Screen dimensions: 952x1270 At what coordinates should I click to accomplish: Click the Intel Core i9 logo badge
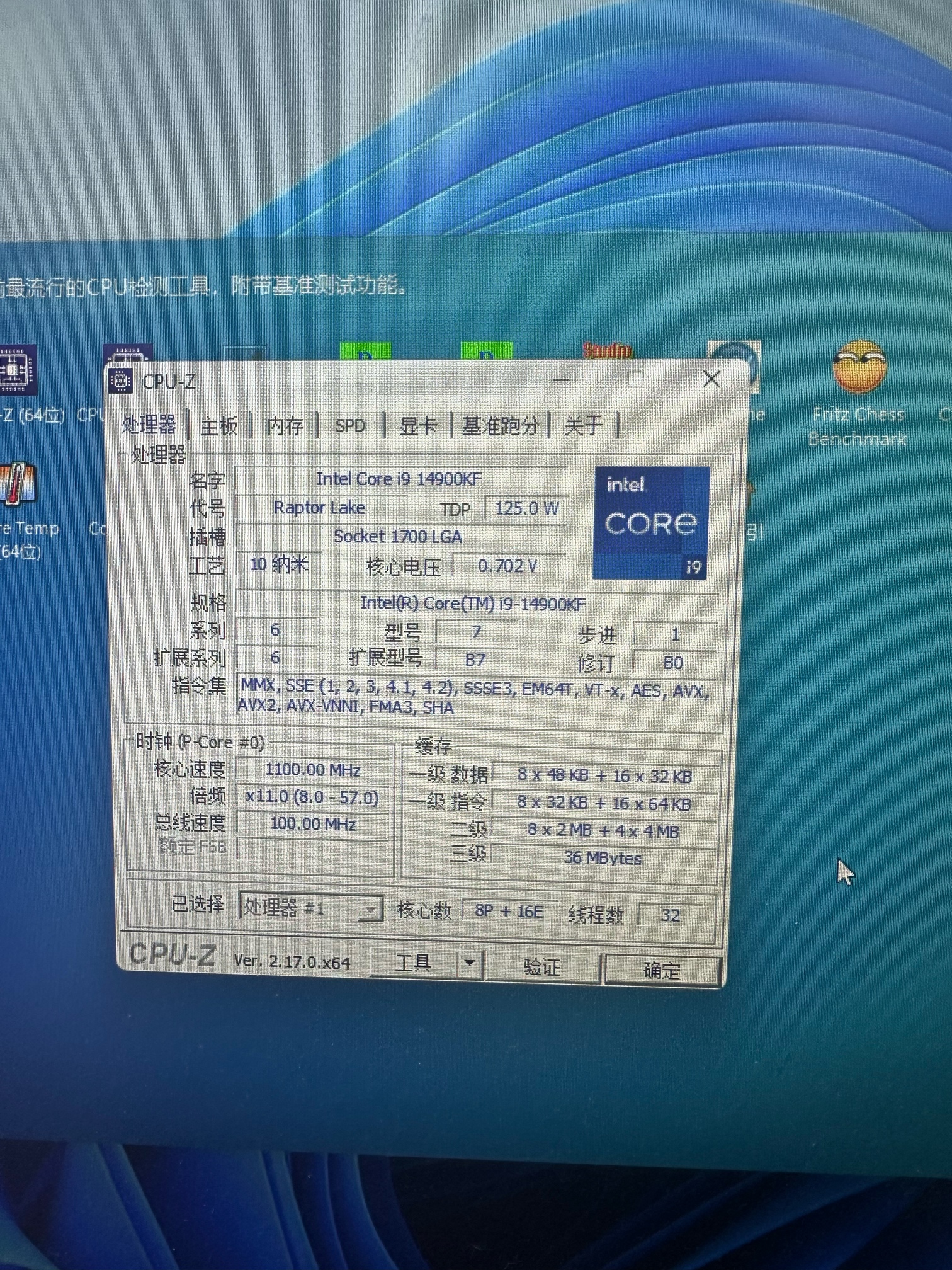(651, 523)
